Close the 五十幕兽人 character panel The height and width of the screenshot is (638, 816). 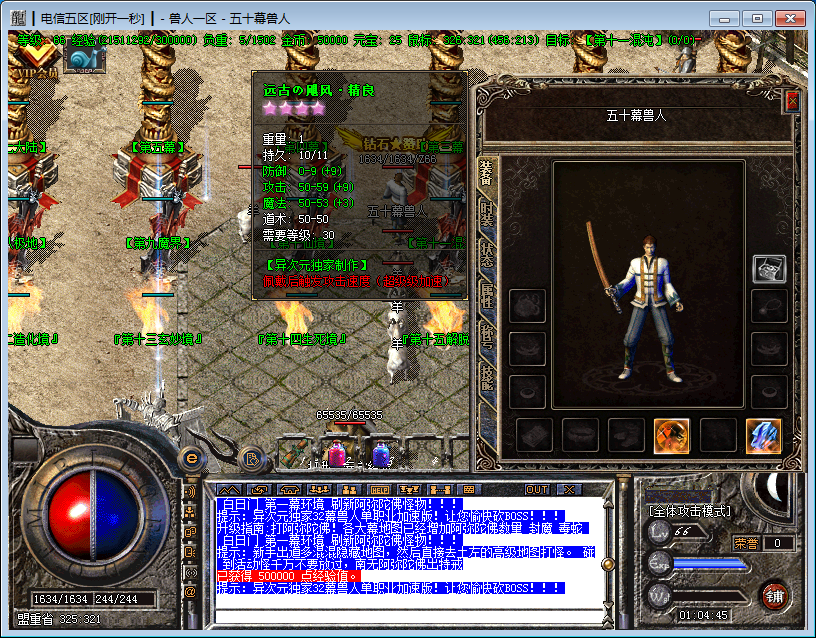(792, 101)
